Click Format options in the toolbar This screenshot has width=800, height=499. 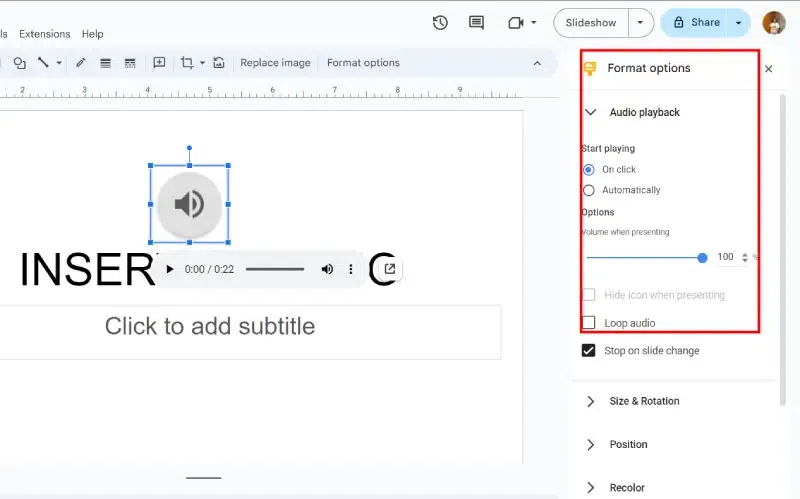coord(363,63)
